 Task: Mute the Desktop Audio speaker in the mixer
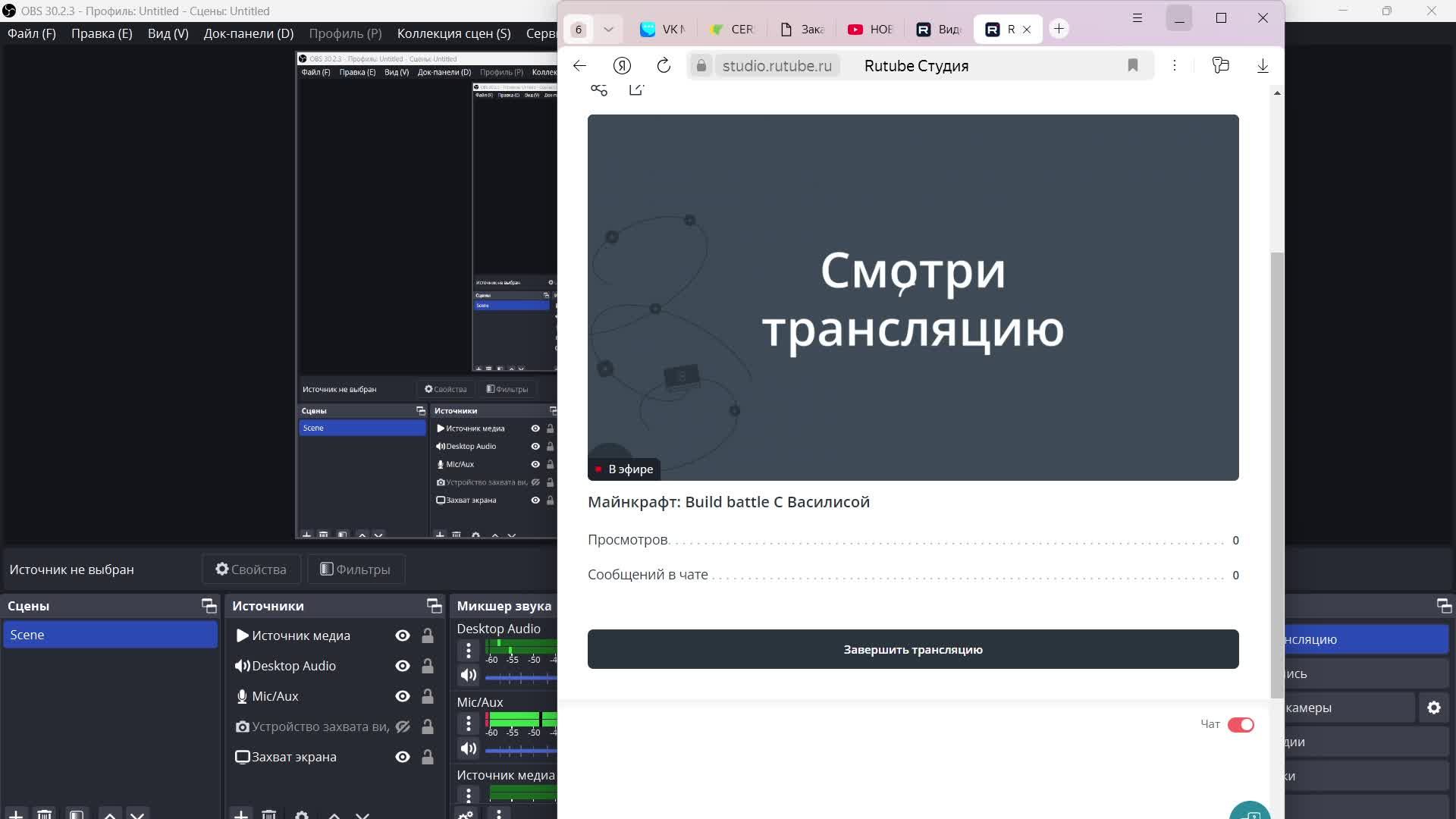(469, 675)
